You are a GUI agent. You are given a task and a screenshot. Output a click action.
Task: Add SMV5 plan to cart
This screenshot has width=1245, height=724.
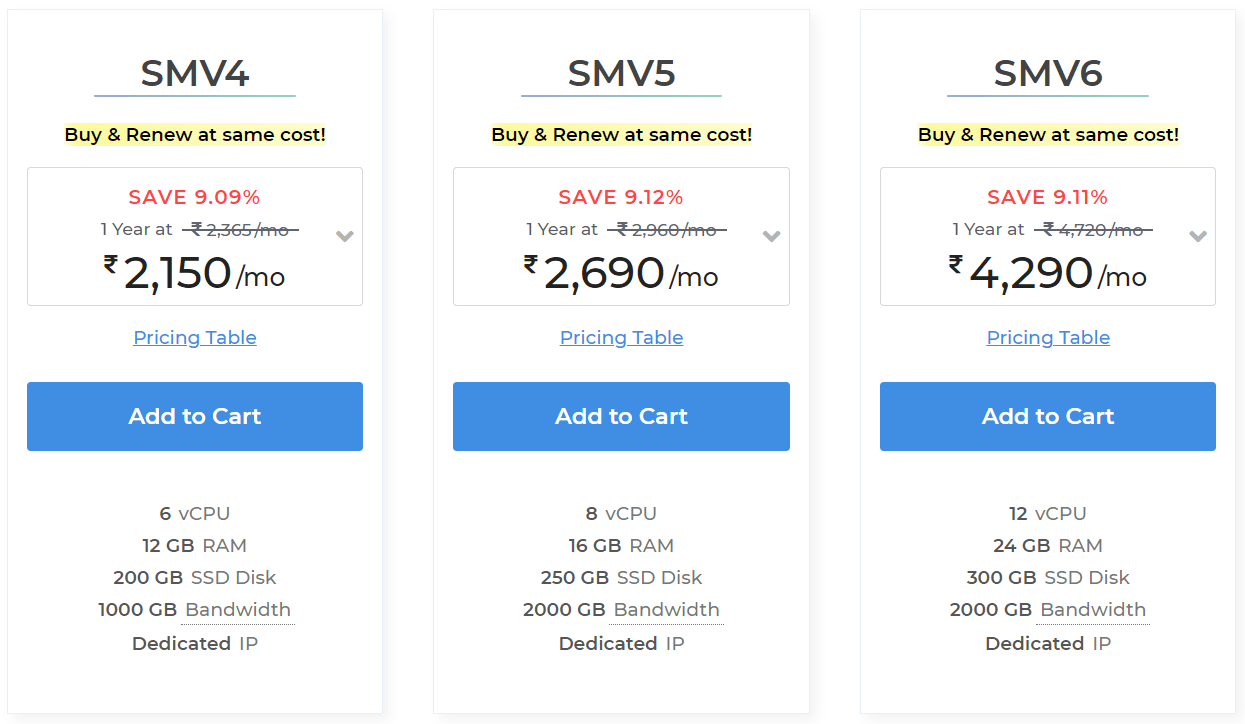[621, 416]
